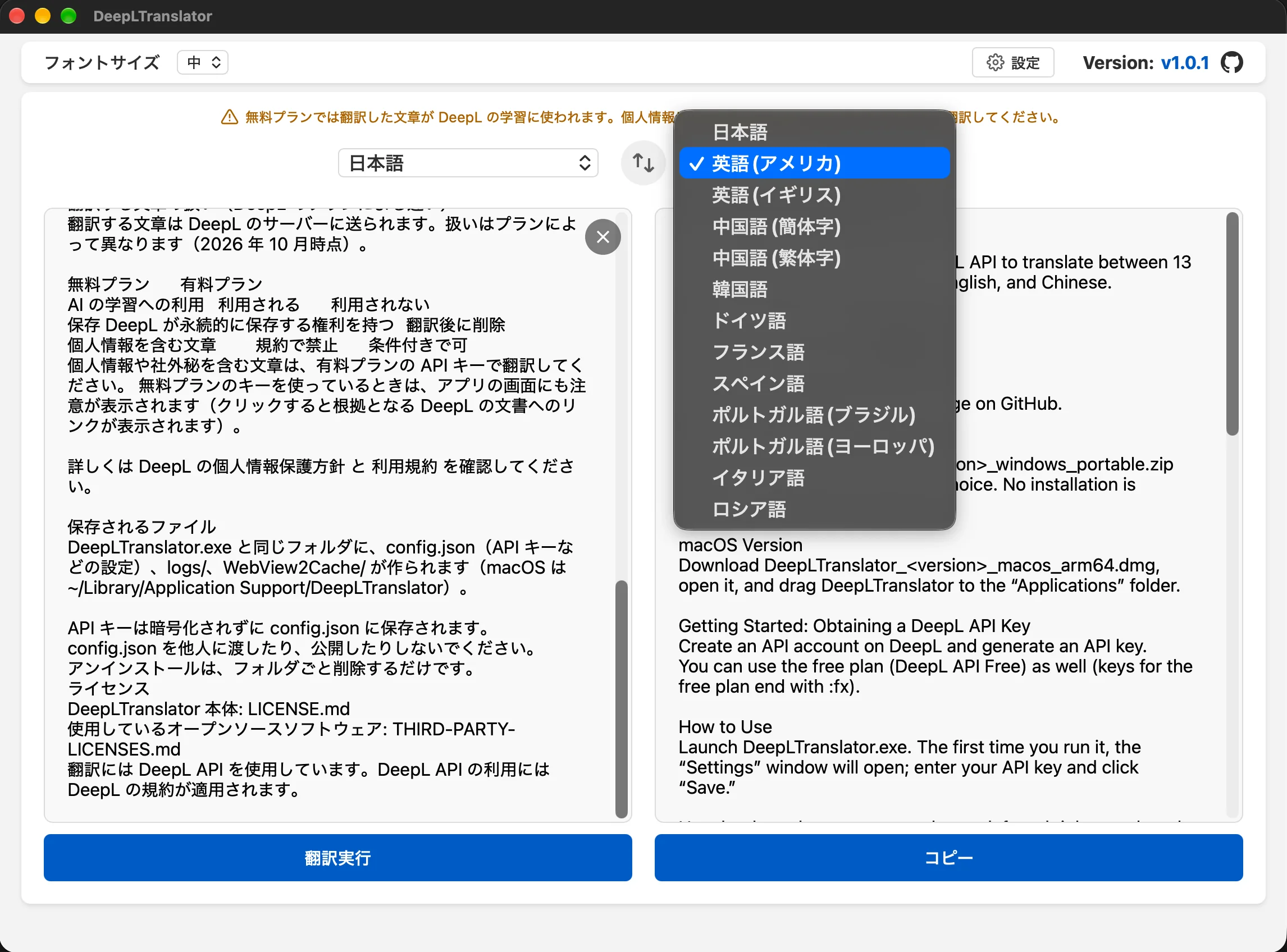Choose 中国語 (繁体字) from the list
1287x952 pixels.
(814, 258)
